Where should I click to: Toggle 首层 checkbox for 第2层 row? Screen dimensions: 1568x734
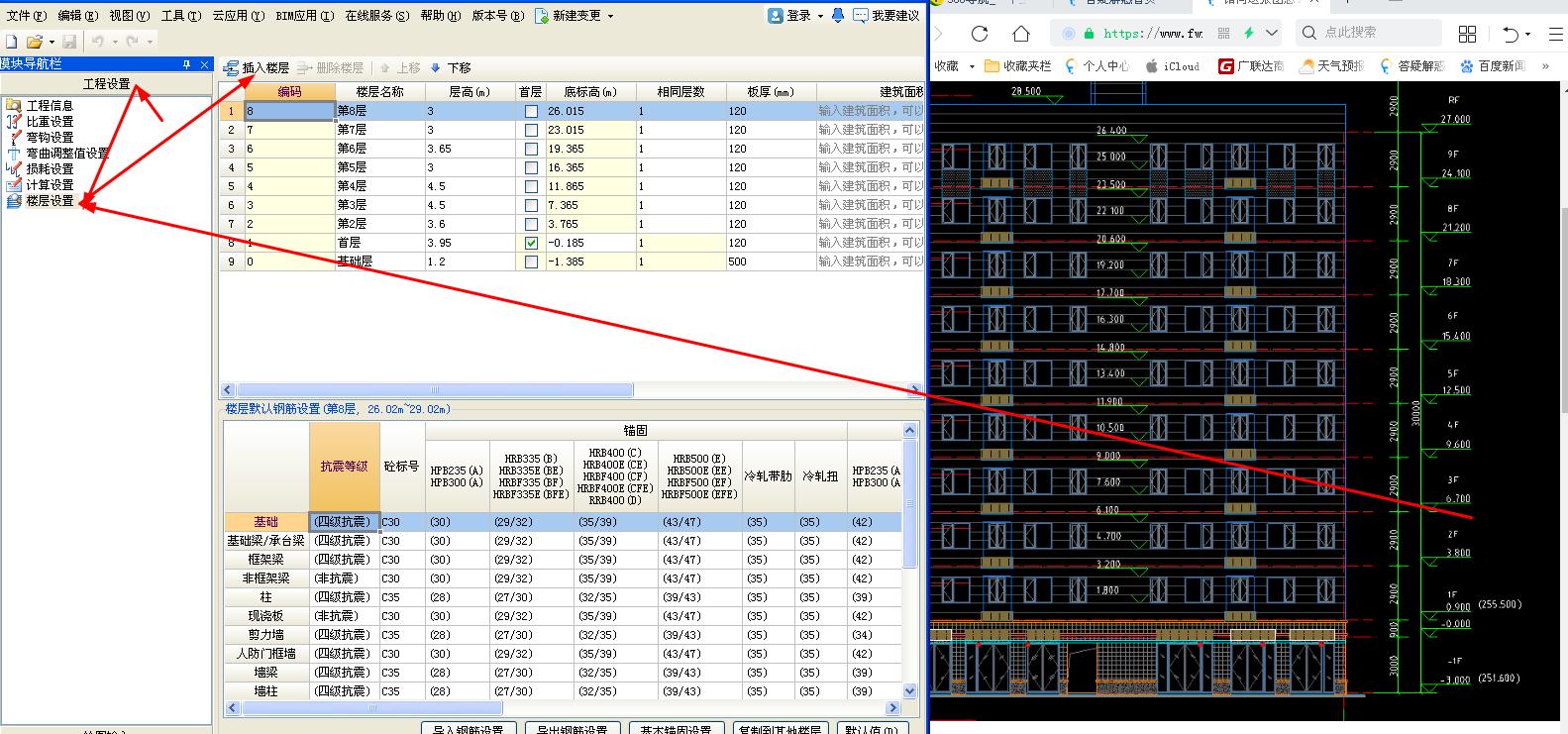[531, 224]
